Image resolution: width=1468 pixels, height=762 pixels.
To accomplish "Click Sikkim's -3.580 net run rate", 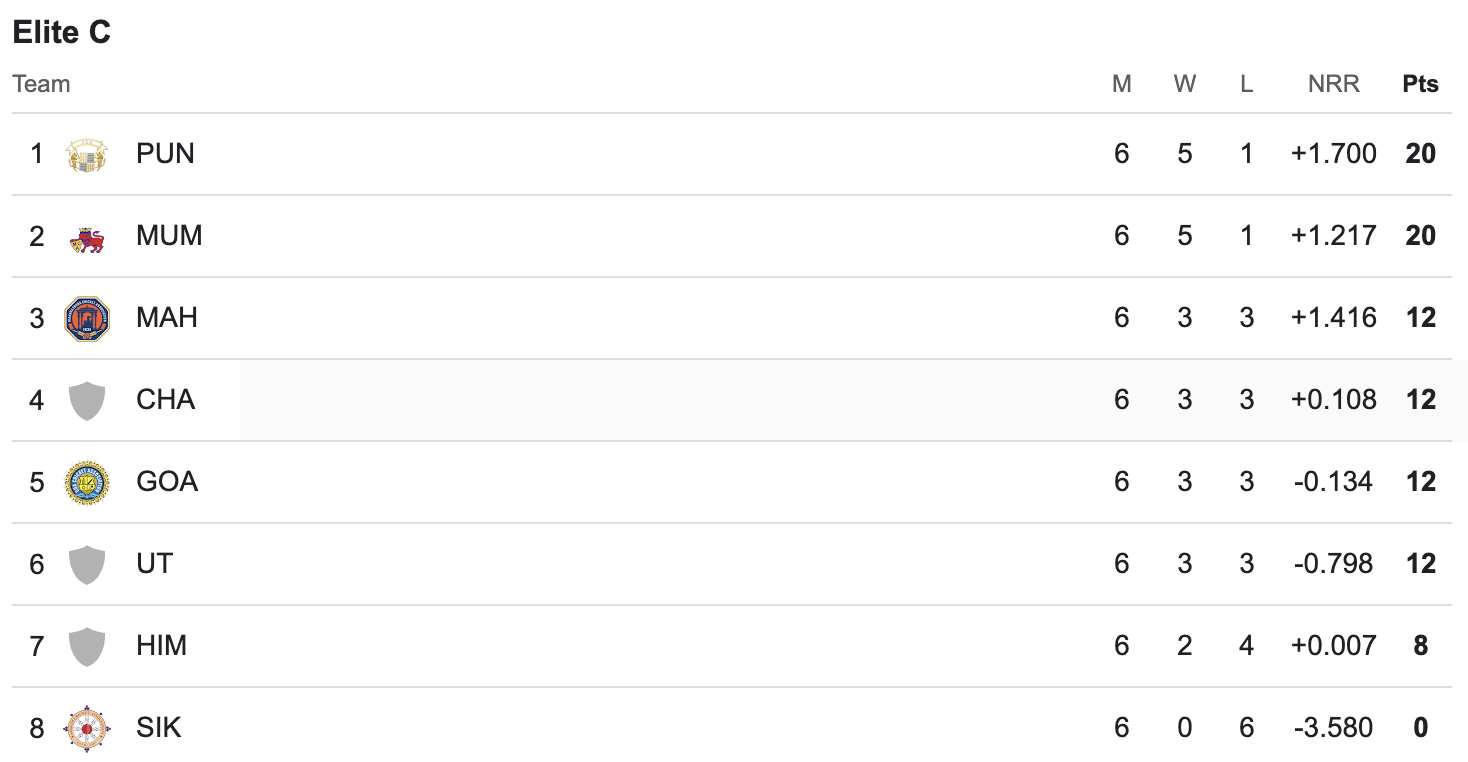I will [1334, 728].
